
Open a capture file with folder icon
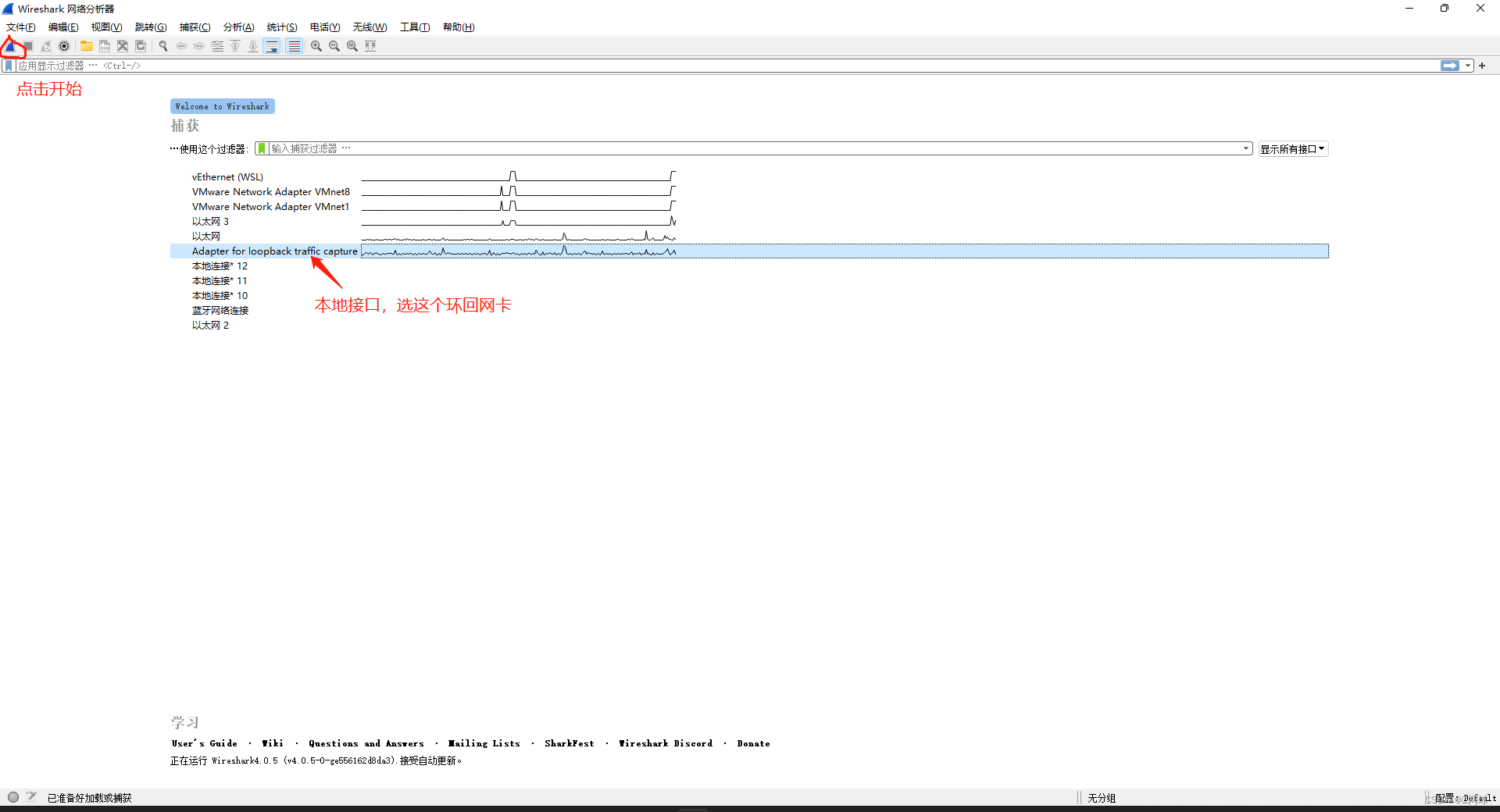87,46
